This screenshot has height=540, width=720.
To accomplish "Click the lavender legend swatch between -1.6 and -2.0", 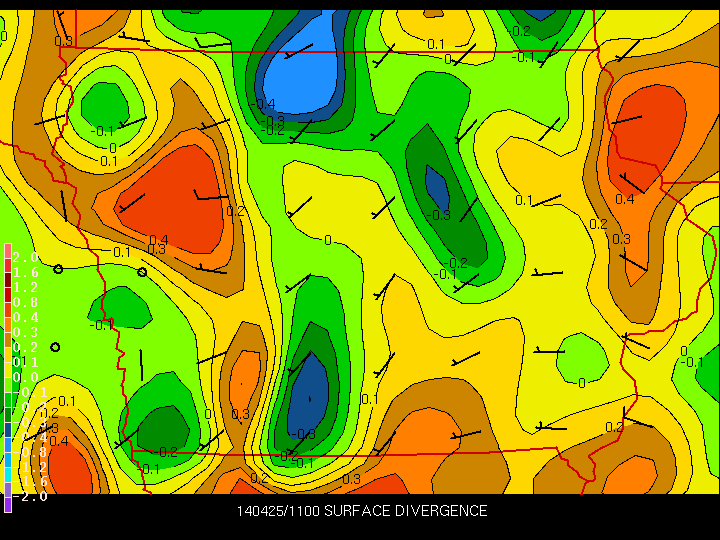I will coord(8,489).
